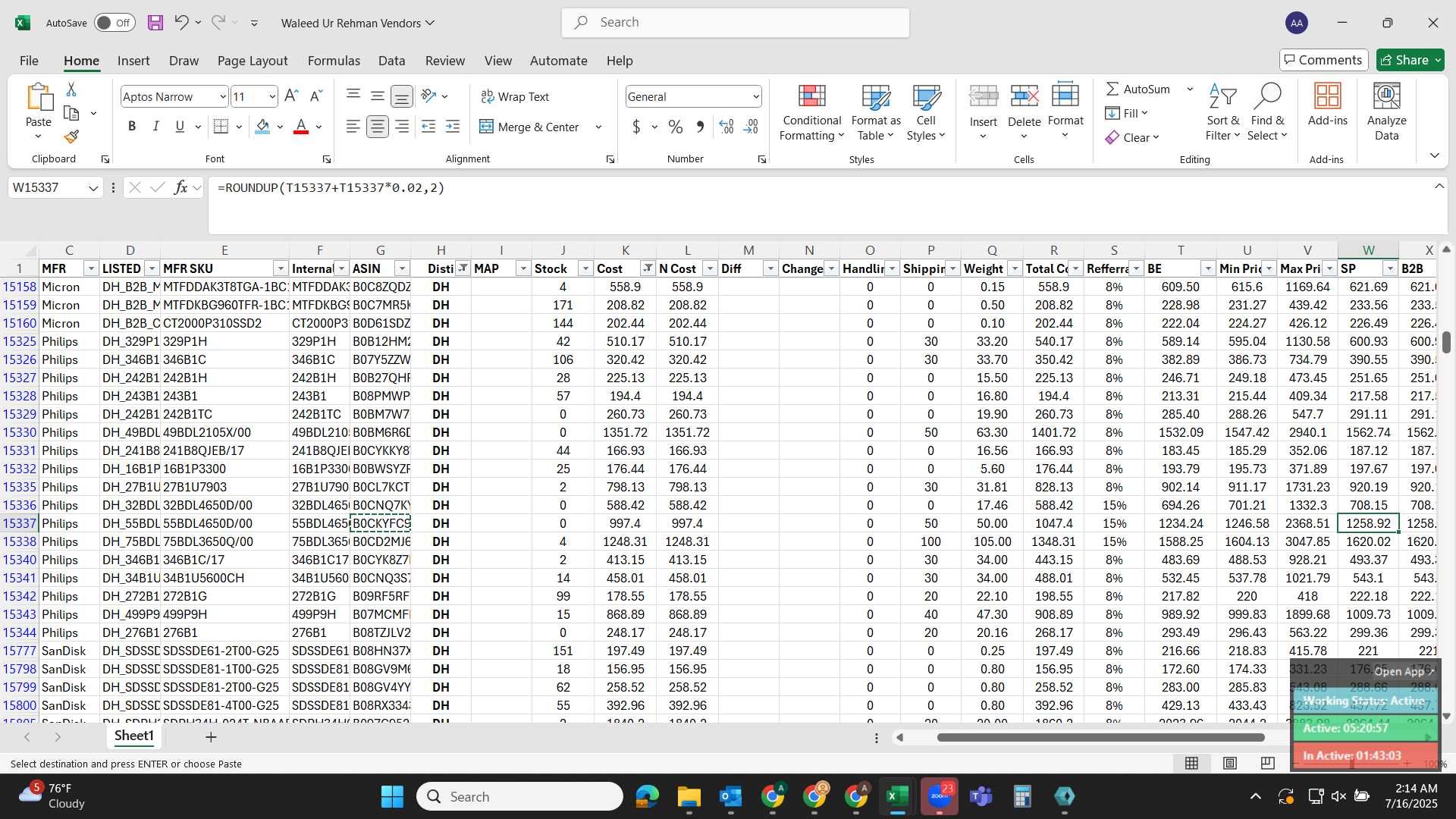Click the Insert Function fx icon
The width and height of the screenshot is (1456, 819).
180,187
